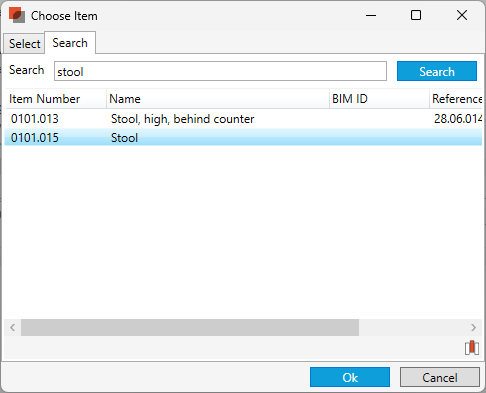Click the Choose Item app logo icon
The height and width of the screenshot is (393, 486).
point(17,15)
